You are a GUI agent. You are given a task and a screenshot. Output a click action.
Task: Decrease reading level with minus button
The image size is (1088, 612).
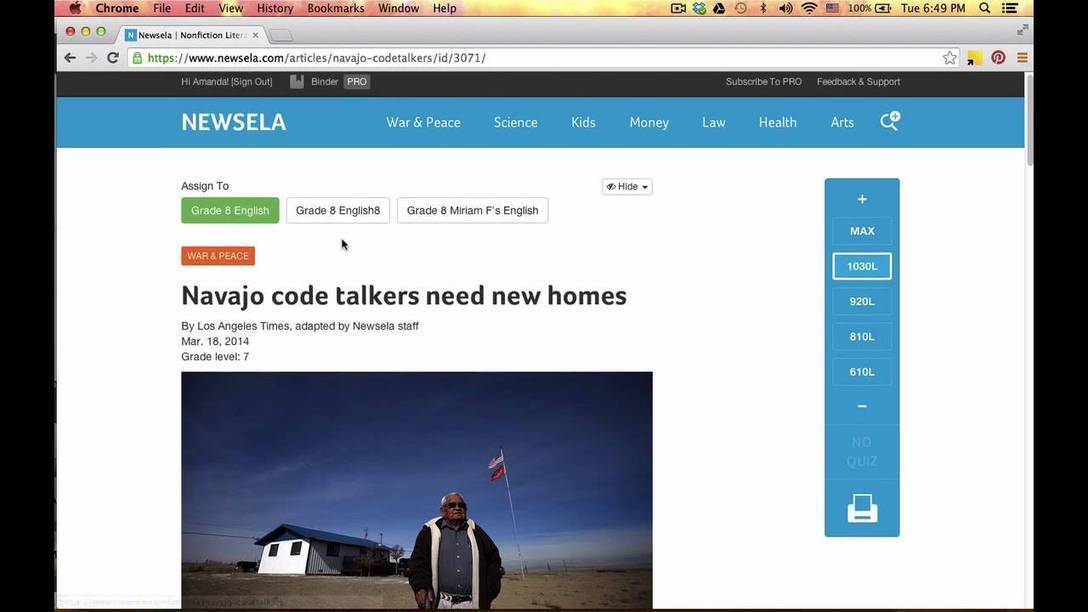point(862,406)
